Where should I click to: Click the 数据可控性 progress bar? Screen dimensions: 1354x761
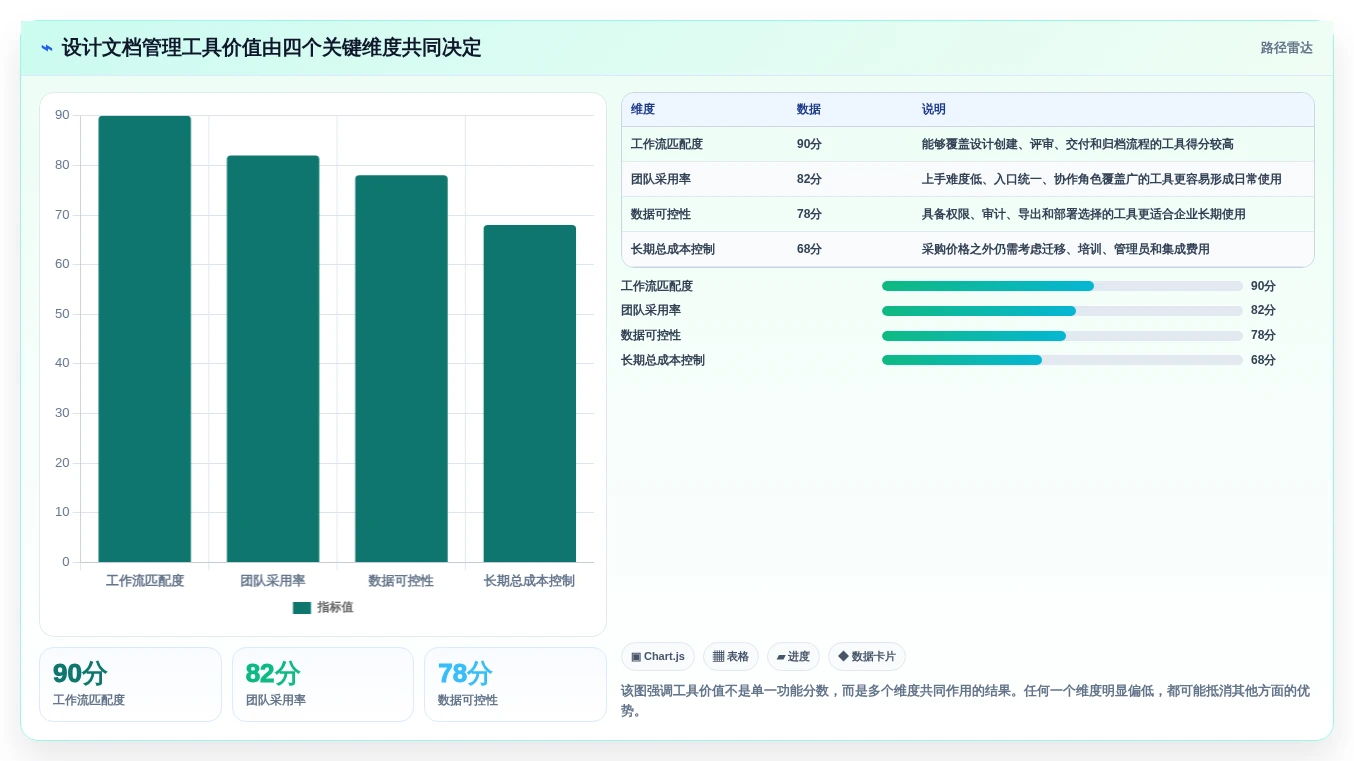[x=1062, y=336]
